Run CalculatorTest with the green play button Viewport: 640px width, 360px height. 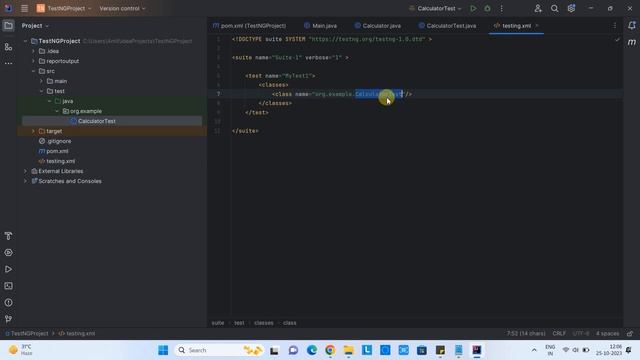(x=473, y=8)
